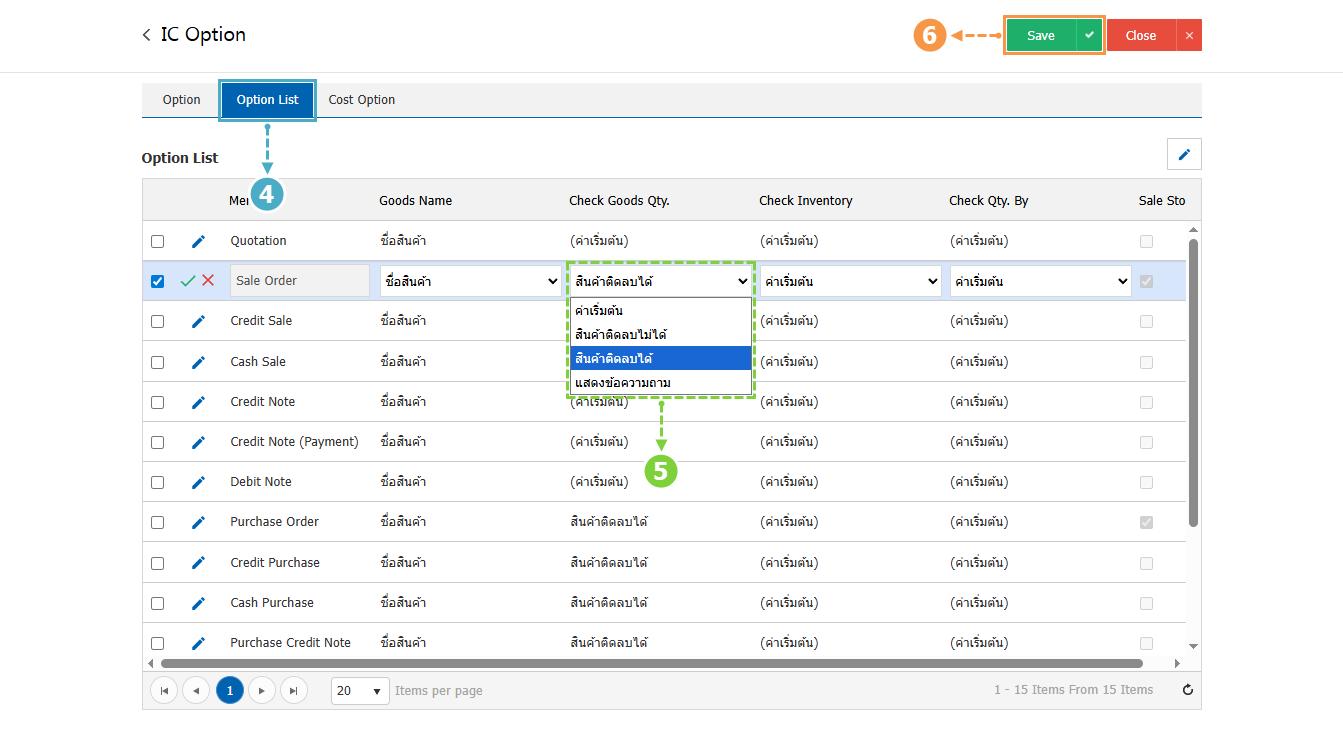Cancel Sale Order row edit with red X
Viewport: 1343px width, 730px height.
208,281
